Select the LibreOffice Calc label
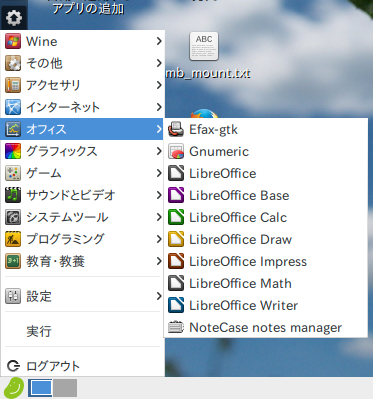 coord(238,217)
